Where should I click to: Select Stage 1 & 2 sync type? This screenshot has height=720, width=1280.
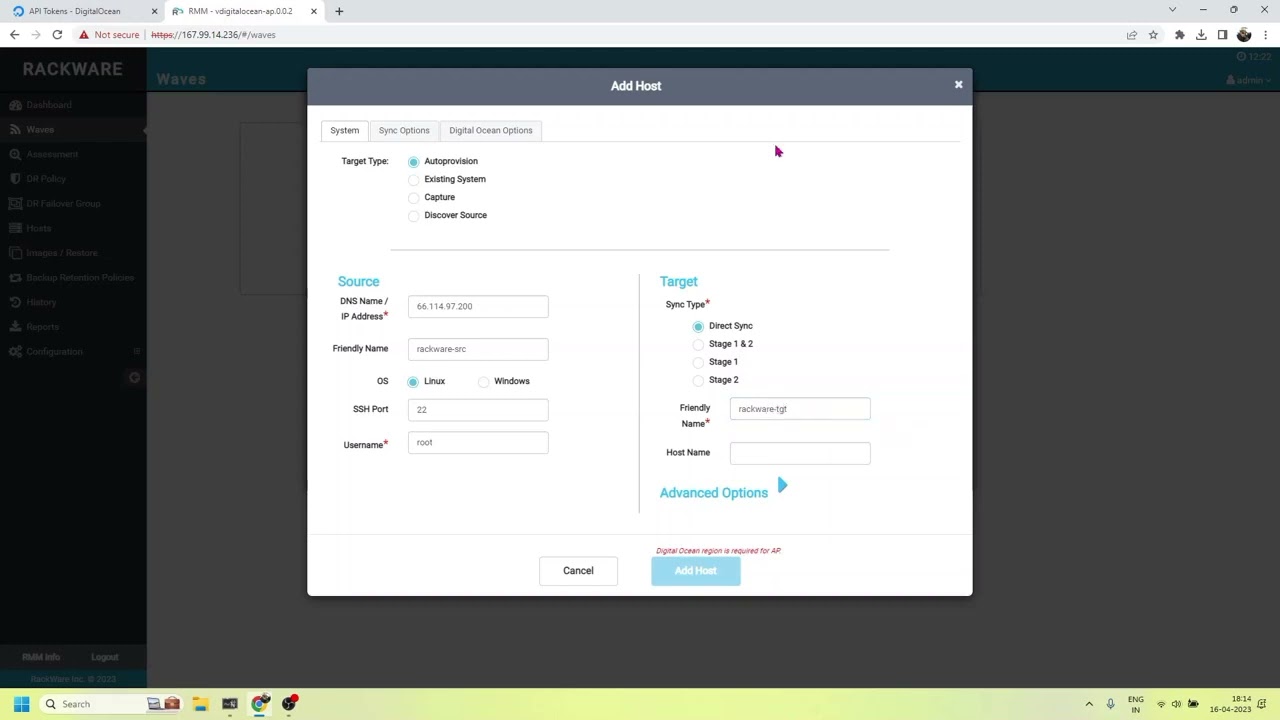coord(698,345)
